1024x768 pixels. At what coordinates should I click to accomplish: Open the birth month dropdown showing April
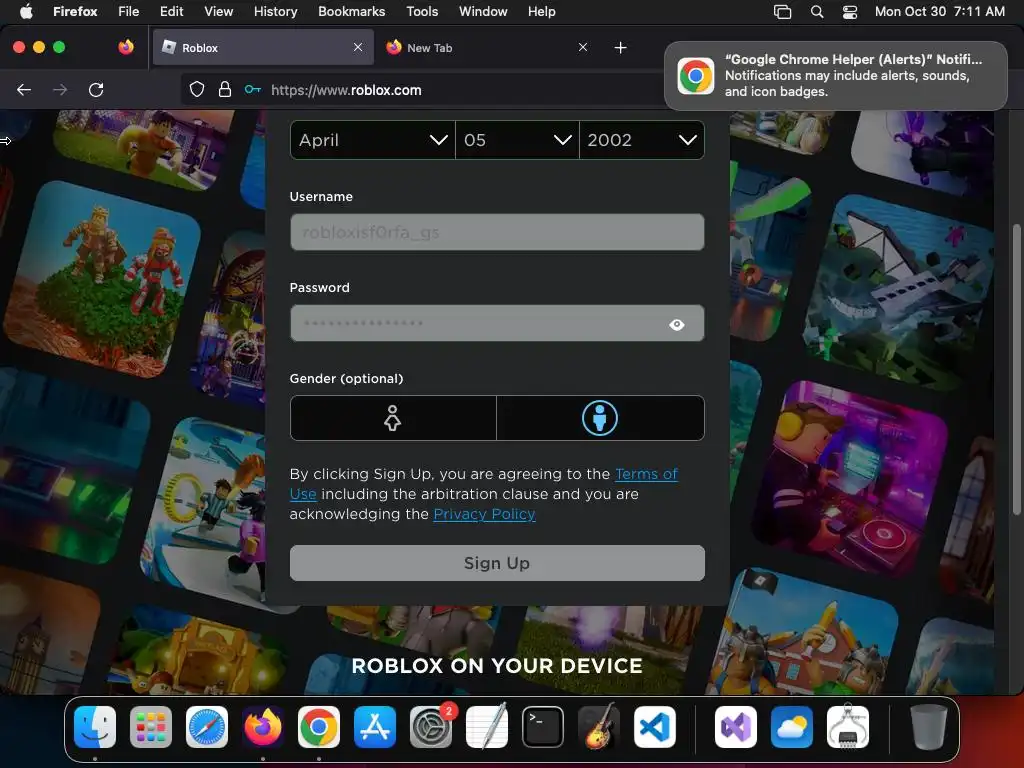[373, 140]
